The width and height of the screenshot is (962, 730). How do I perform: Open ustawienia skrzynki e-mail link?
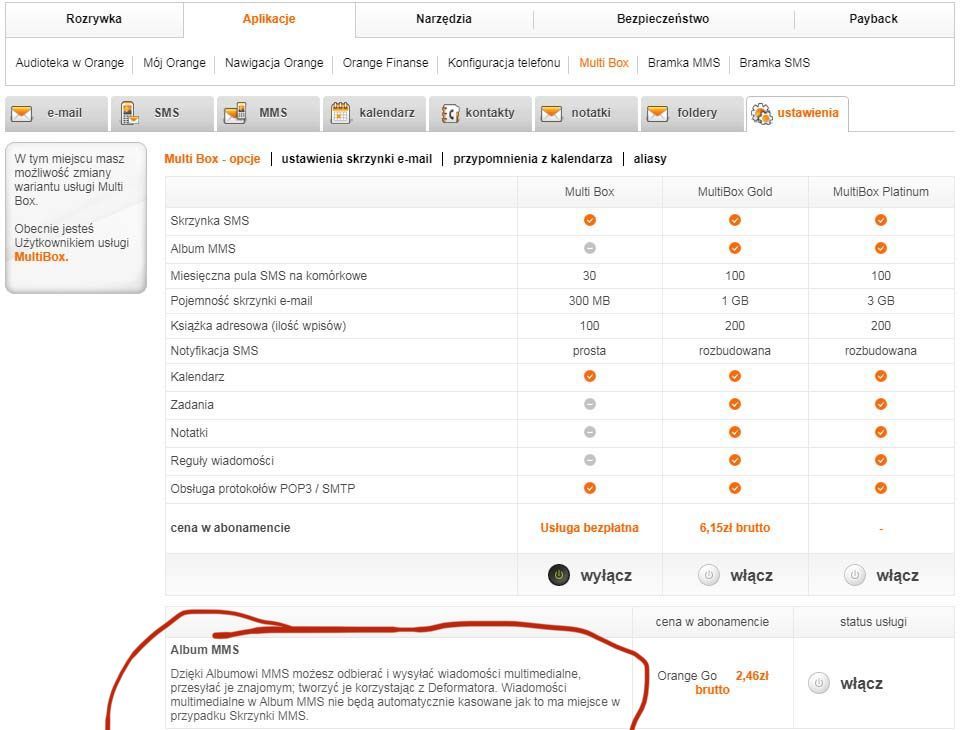point(357,159)
